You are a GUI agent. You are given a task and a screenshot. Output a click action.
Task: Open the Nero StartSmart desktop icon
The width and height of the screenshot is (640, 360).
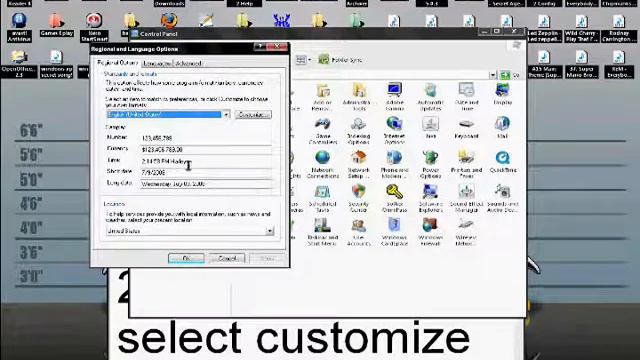(x=94, y=27)
